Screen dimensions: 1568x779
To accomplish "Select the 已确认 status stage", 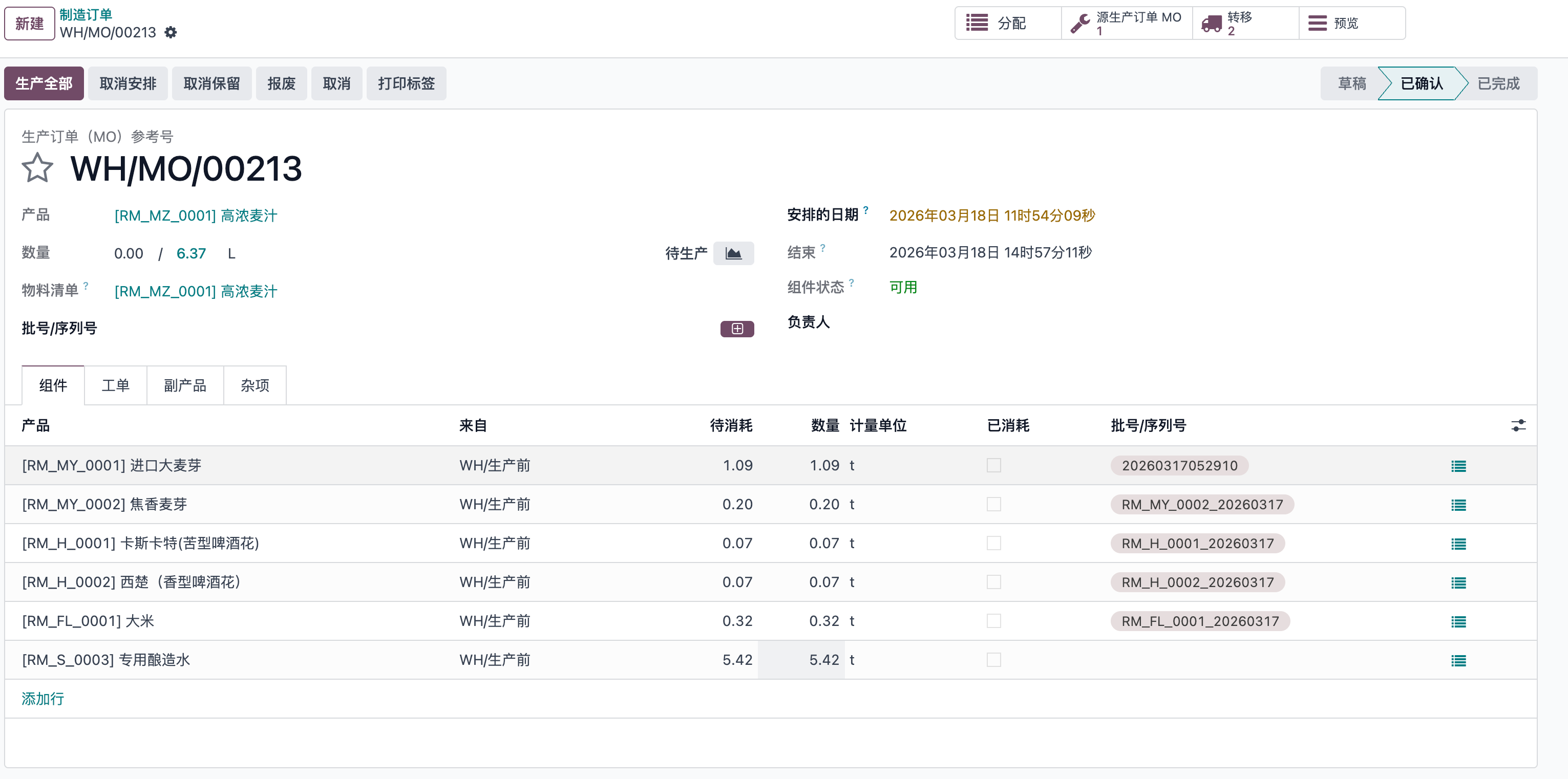I will tap(1422, 83).
